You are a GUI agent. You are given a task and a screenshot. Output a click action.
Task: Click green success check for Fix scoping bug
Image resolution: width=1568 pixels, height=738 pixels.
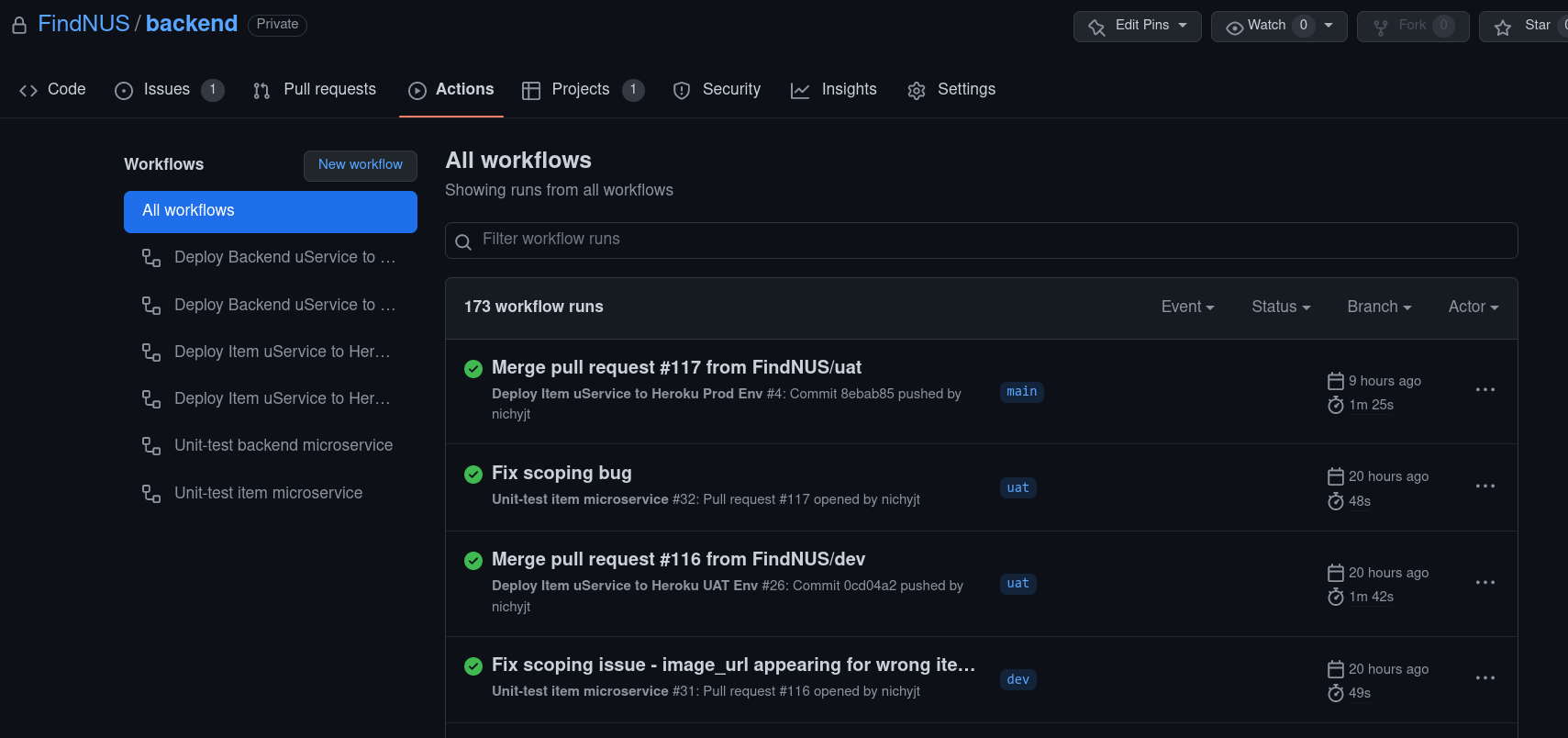pyautogui.click(x=473, y=475)
